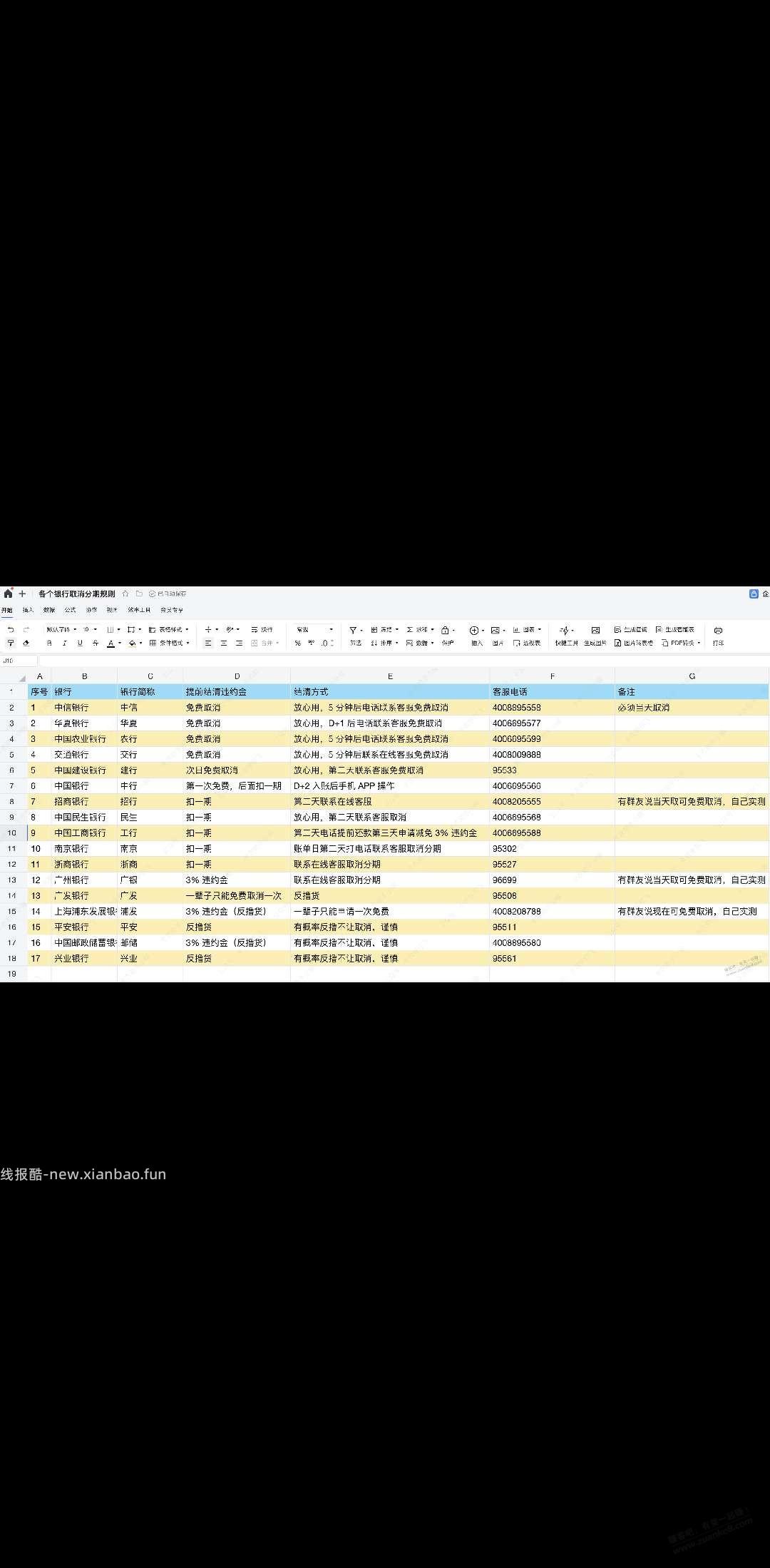Click the 生成智能表 button
770x1568 pixels.
pyautogui.click(x=675, y=630)
